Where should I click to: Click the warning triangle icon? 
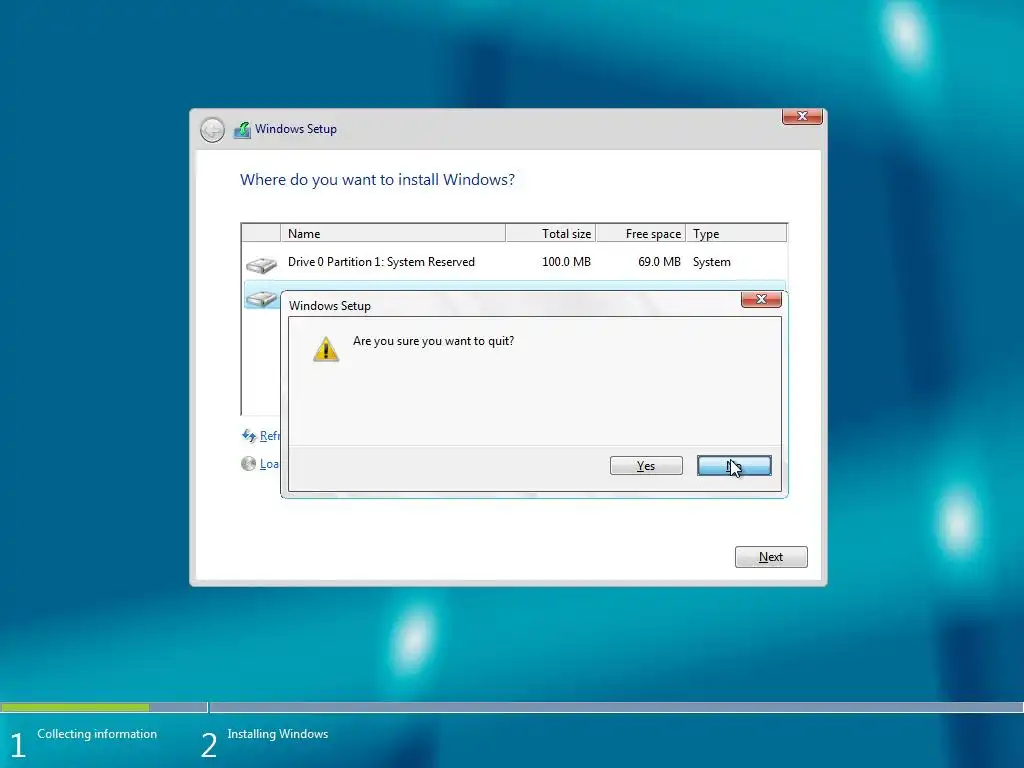[326, 349]
